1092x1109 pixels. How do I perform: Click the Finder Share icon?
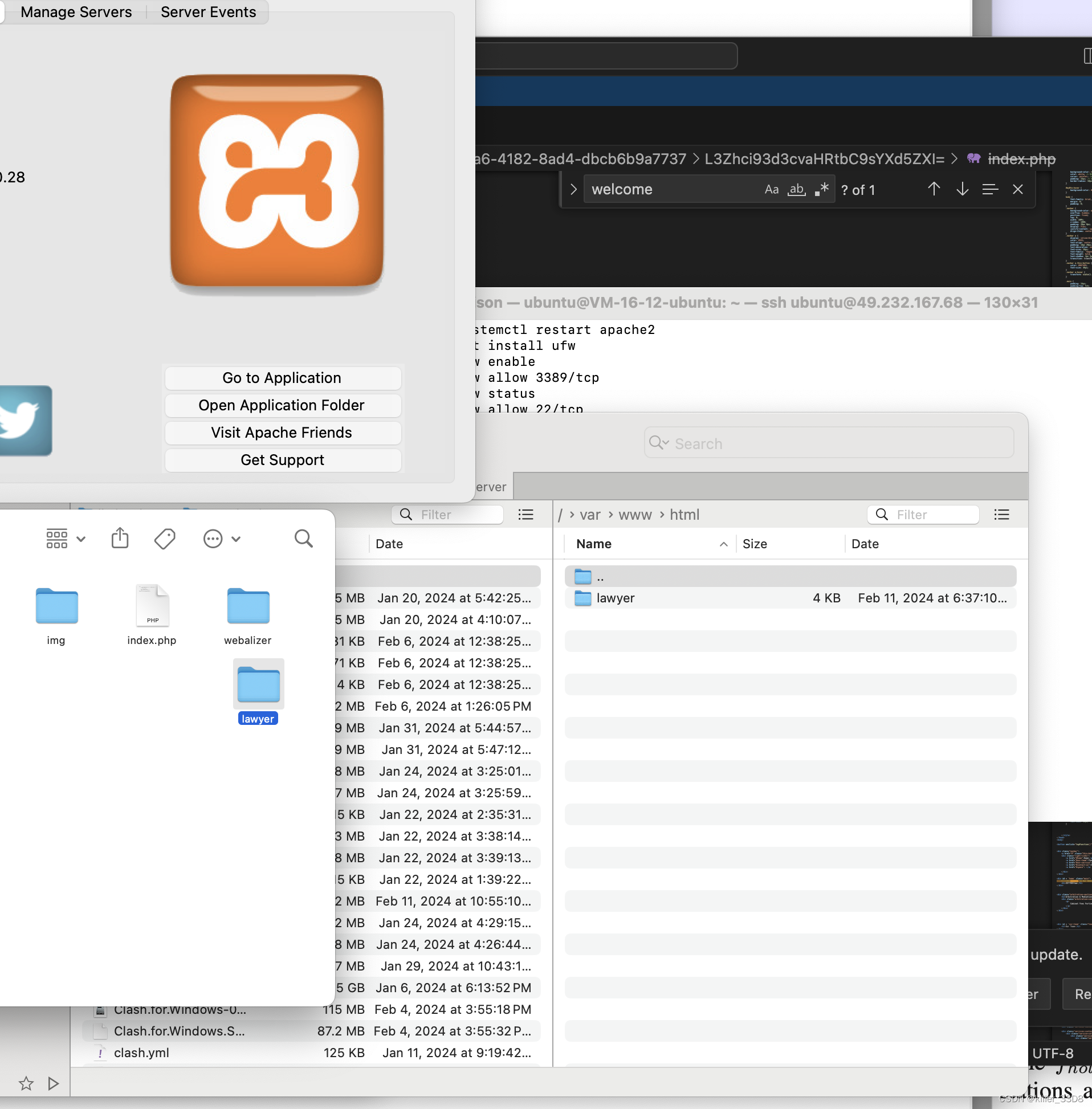click(120, 539)
